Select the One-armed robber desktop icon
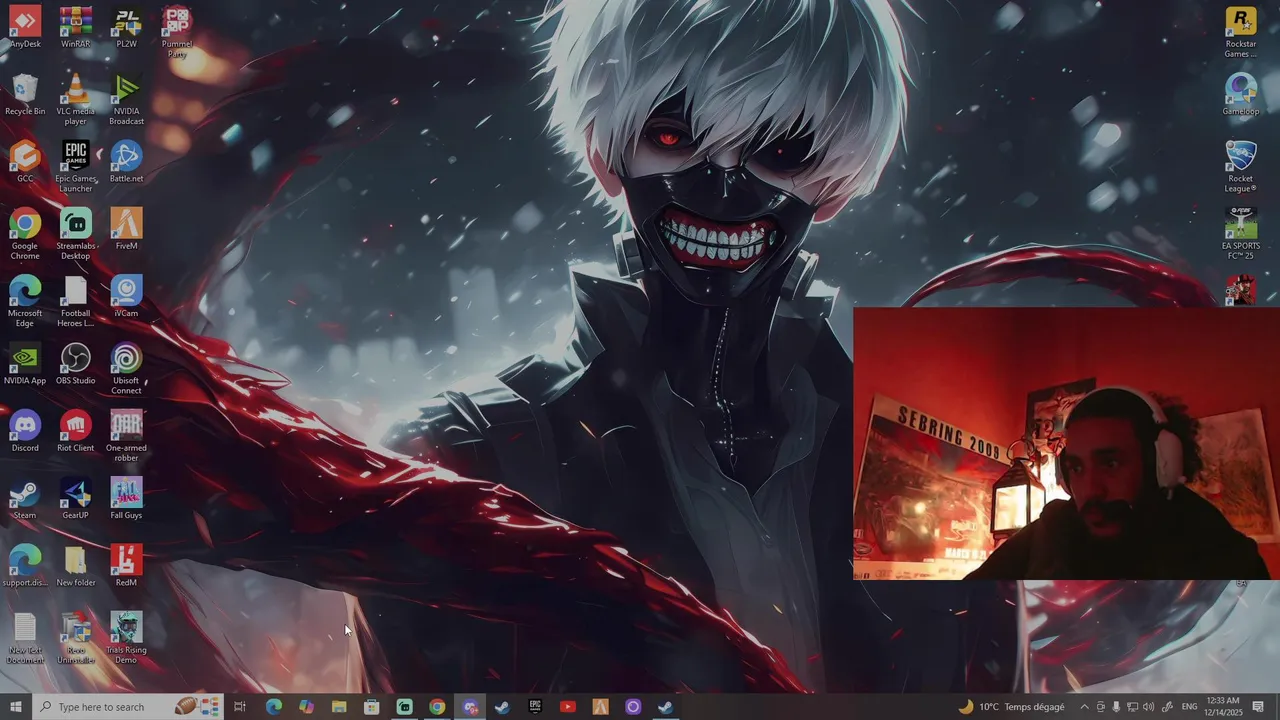 126,435
